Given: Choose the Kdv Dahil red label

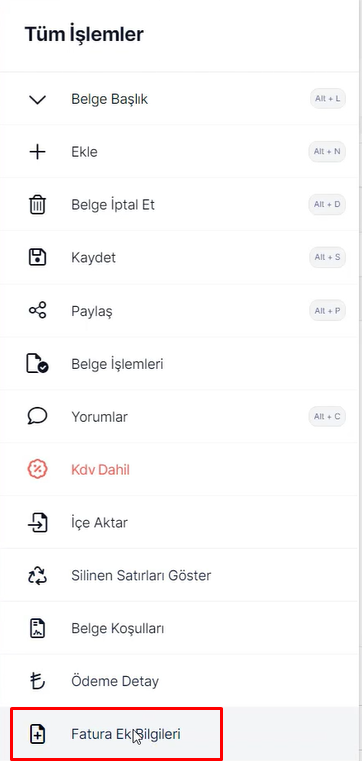Looking at the screenshot, I should [100, 470].
